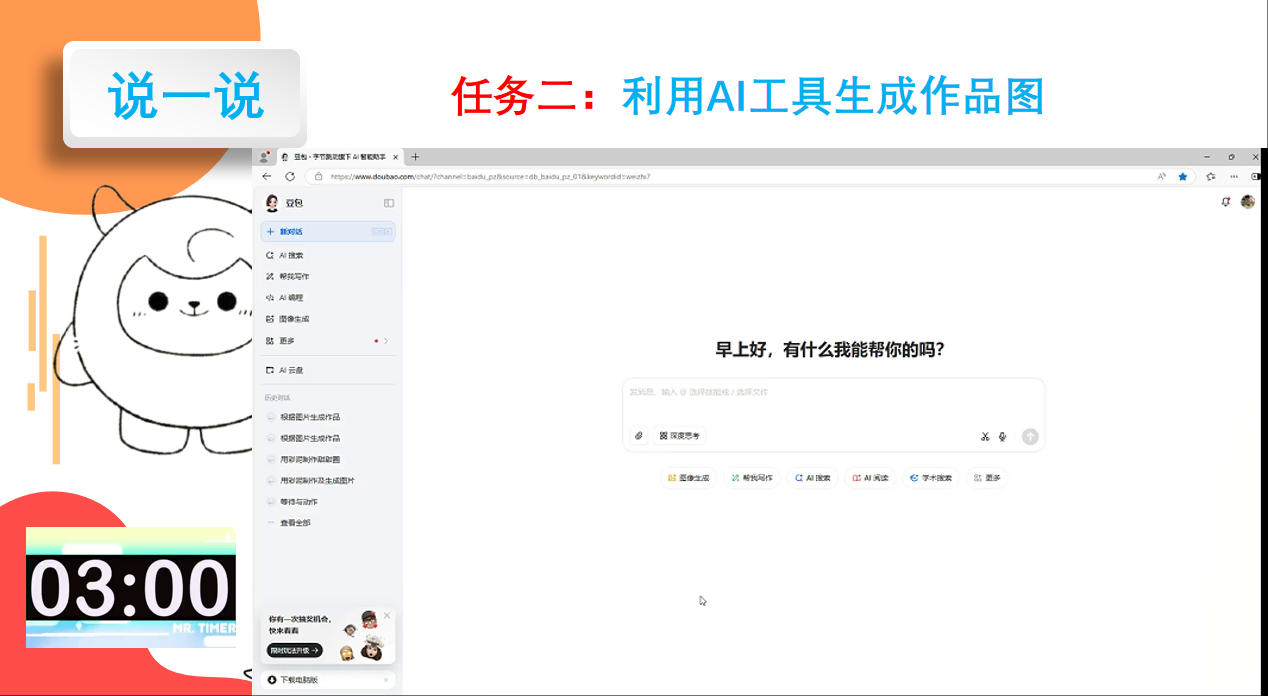
Task: Select AI 搜索 in the sidebar
Action: [x=291, y=255]
